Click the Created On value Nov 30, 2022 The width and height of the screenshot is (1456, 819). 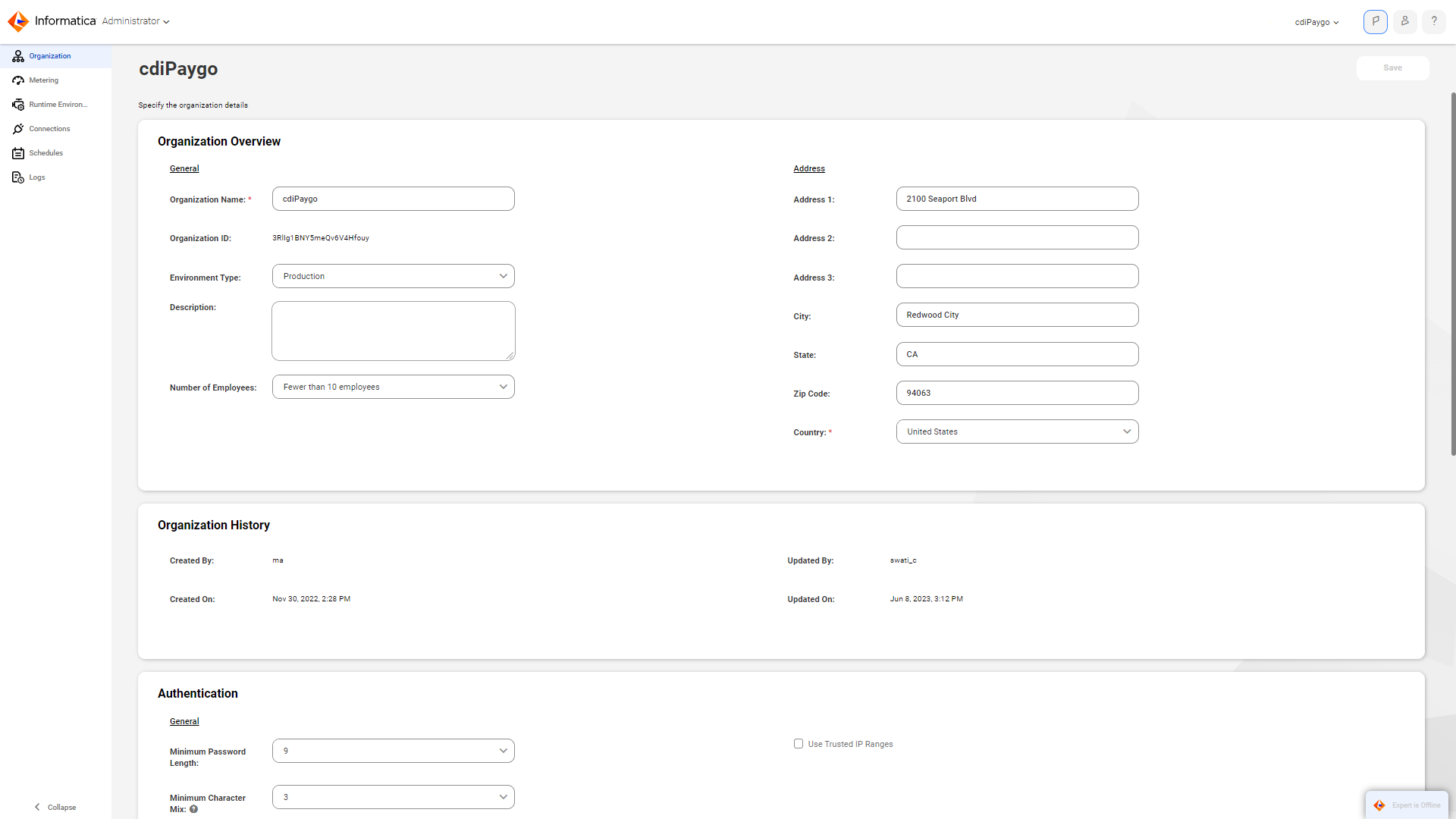point(312,599)
